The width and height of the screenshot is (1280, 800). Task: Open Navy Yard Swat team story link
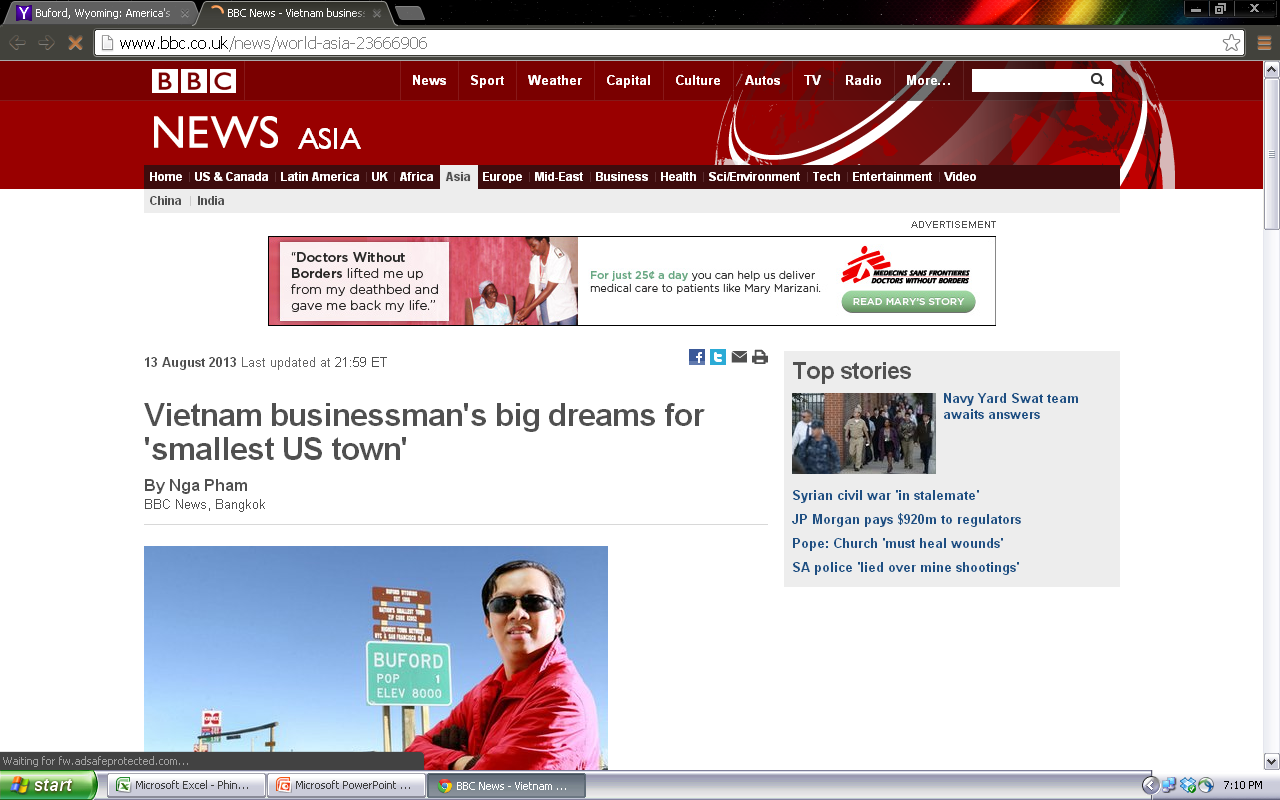point(1010,406)
